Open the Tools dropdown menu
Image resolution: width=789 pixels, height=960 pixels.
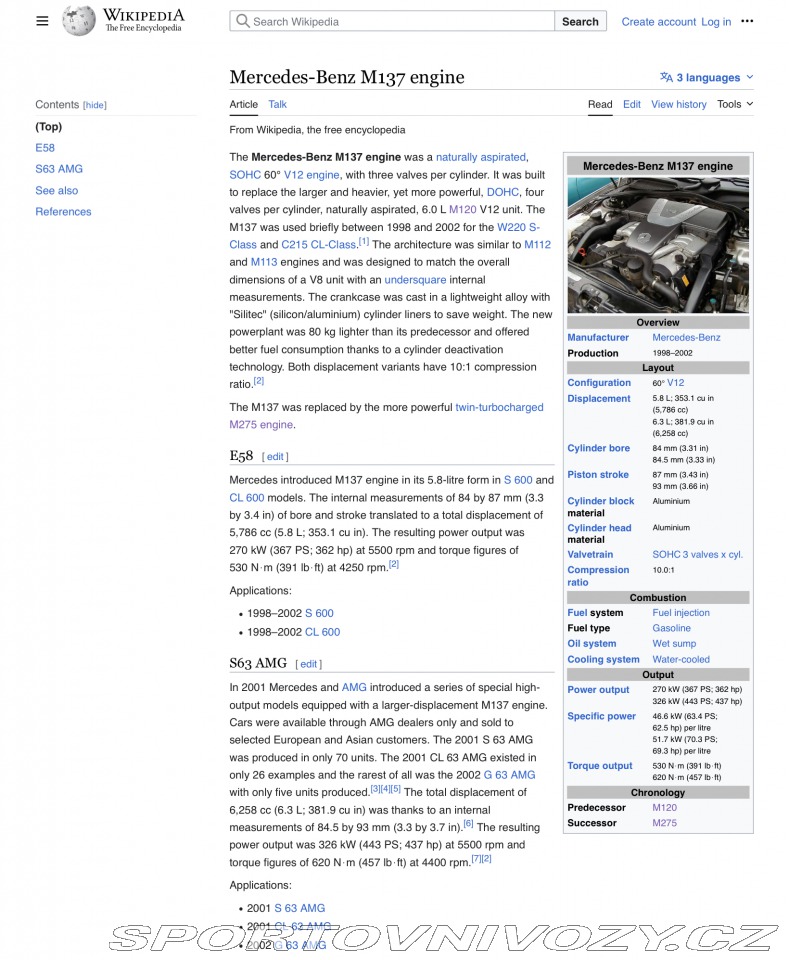point(735,105)
